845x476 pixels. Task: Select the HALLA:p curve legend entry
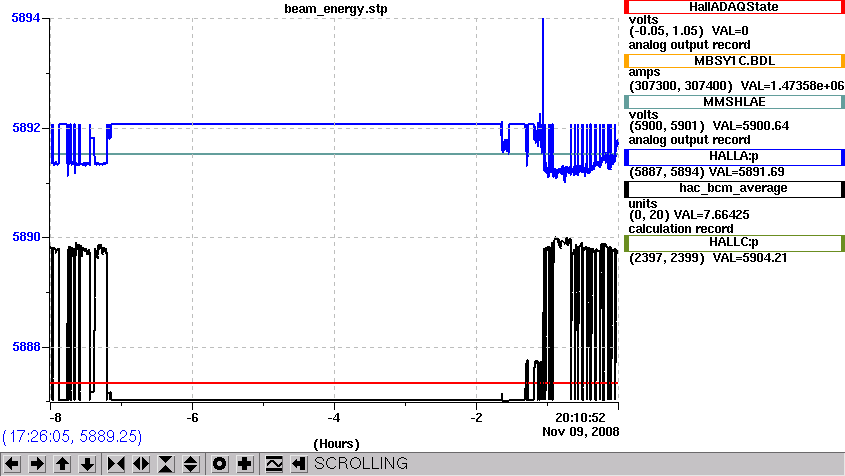tap(734, 157)
